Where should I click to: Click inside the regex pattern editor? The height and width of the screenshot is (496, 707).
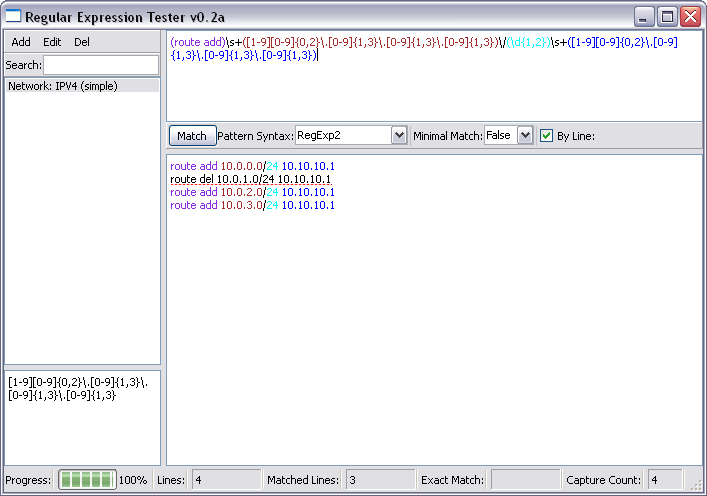434,76
